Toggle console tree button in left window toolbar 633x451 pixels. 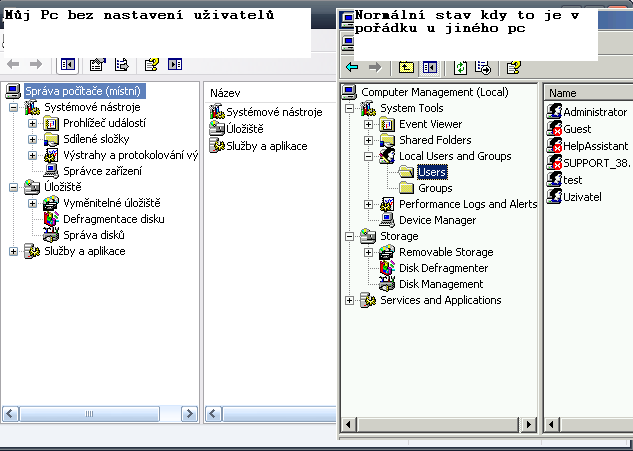67,64
